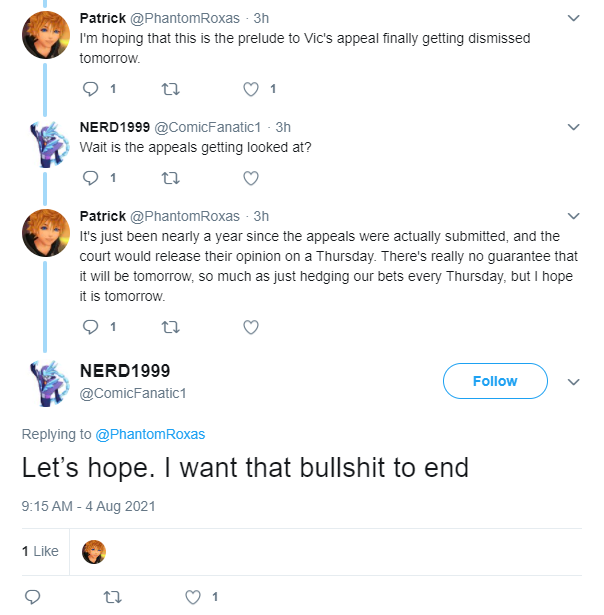Follow NERD1999
Screen dimensions: 604x615
pos(495,381)
